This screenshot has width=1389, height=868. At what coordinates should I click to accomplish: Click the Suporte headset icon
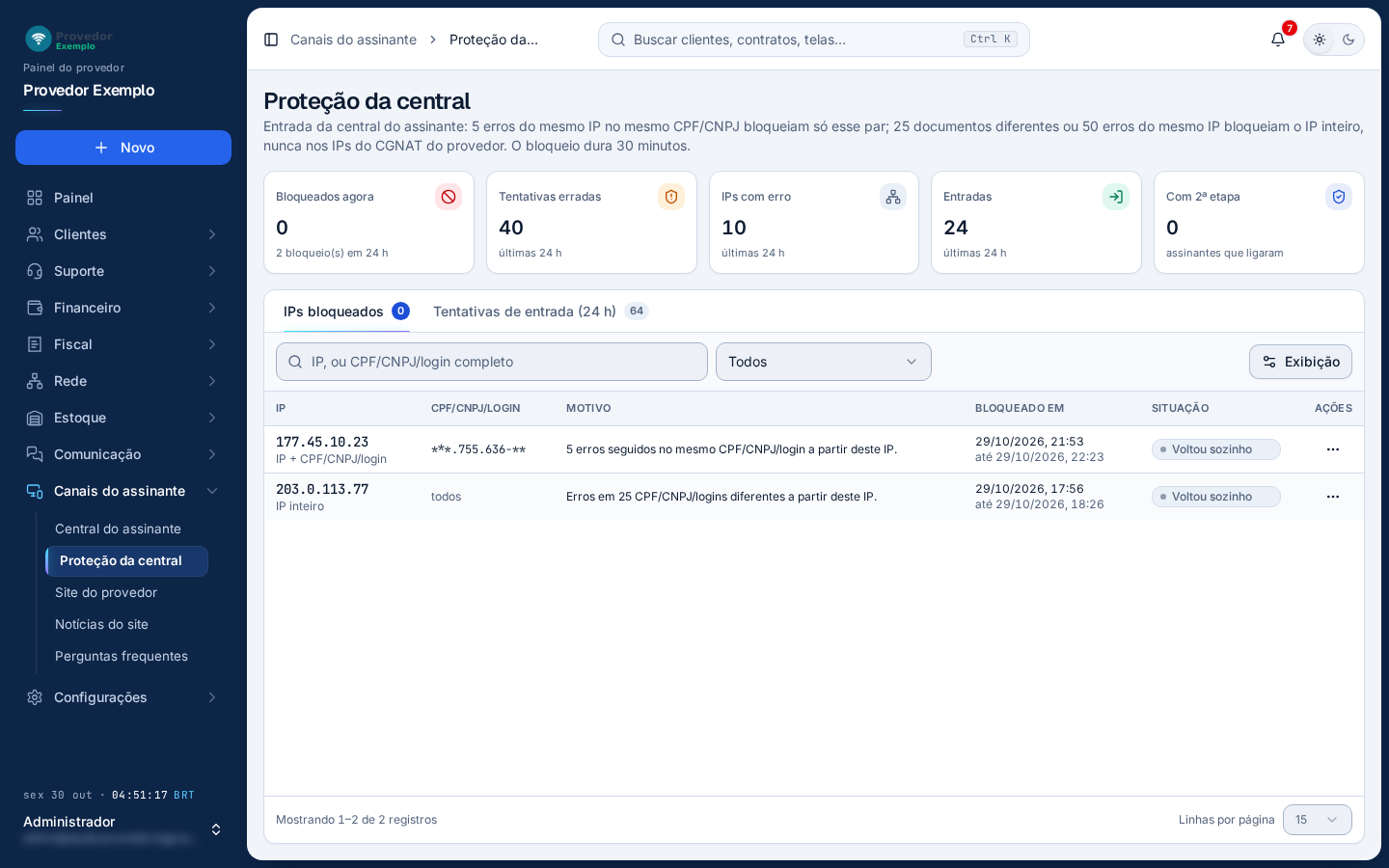(x=35, y=271)
